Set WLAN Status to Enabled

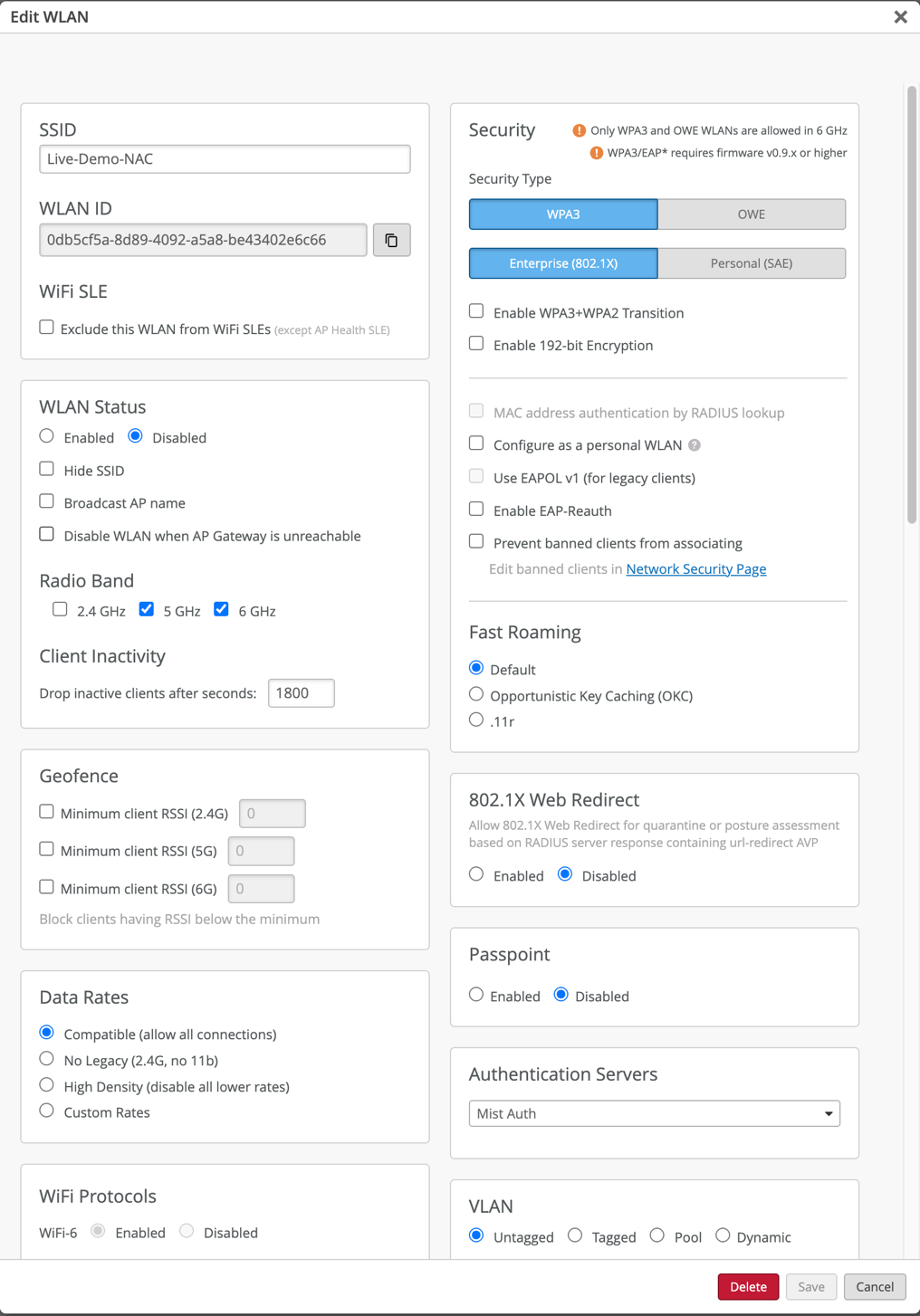[47, 436]
